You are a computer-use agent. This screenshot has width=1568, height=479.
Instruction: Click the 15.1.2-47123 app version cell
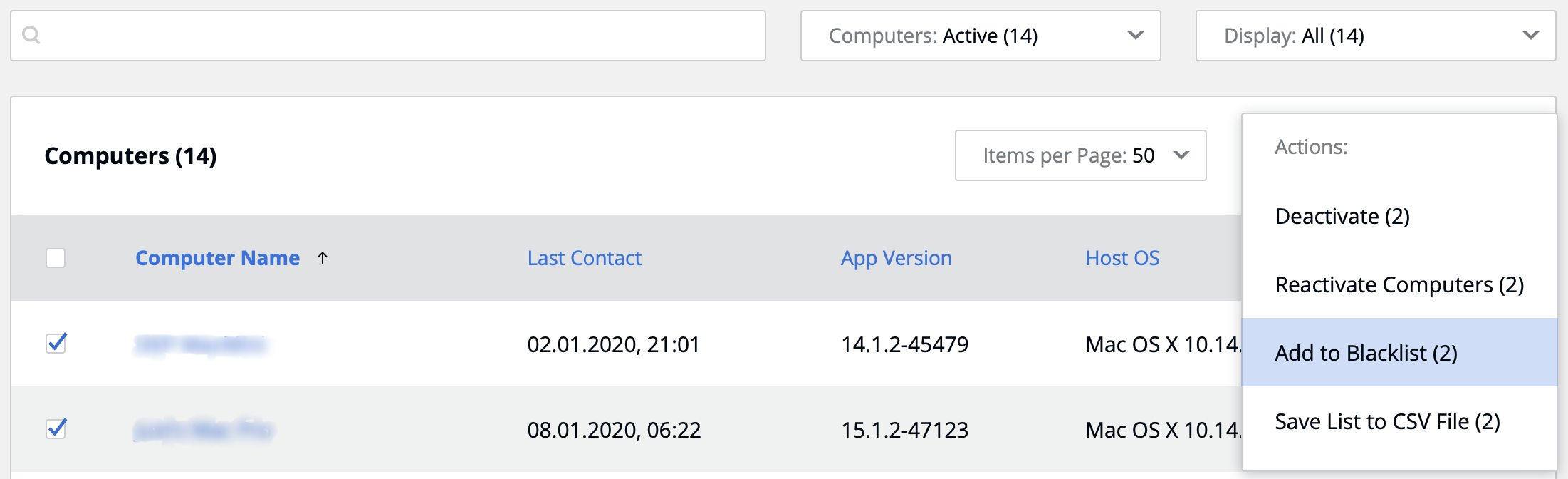click(x=904, y=430)
